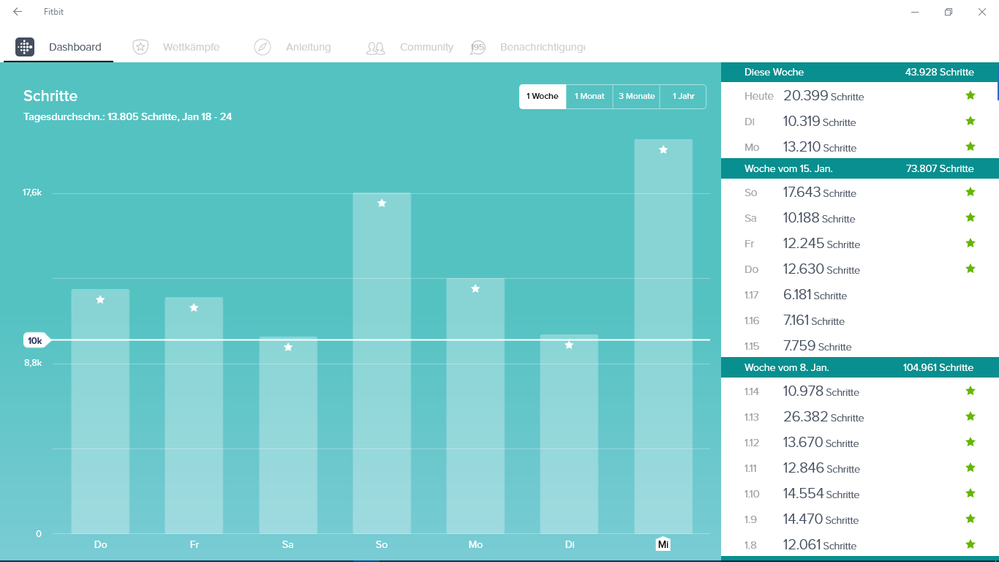Select the 1.12 13.670 Schritte row
The image size is (999, 562).
pyautogui.click(x=859, y=442)
